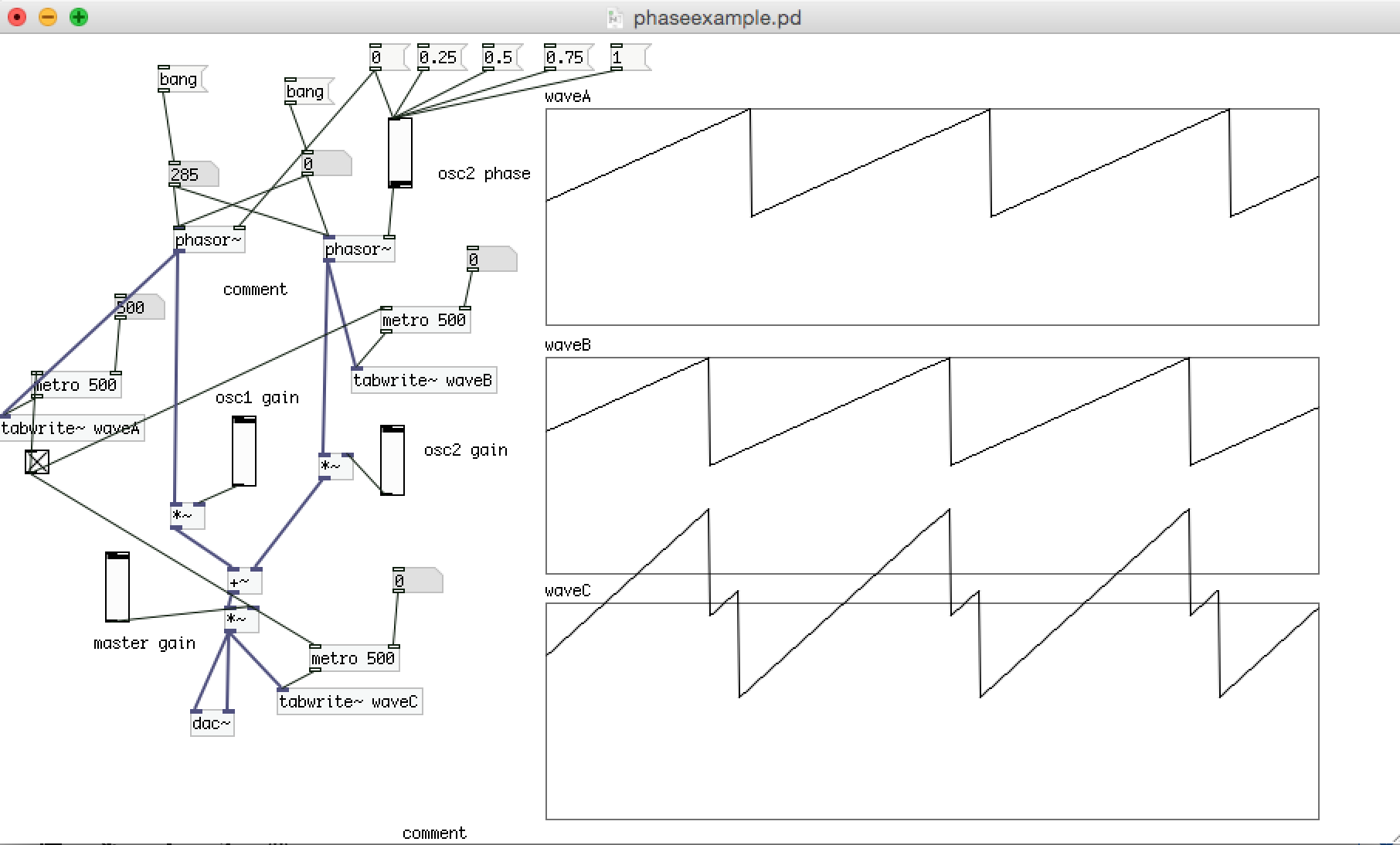Click the right phasor~ oscillator object
Image resolution: width=1400 pixels, height=845 pixels.
click(358, 249)
